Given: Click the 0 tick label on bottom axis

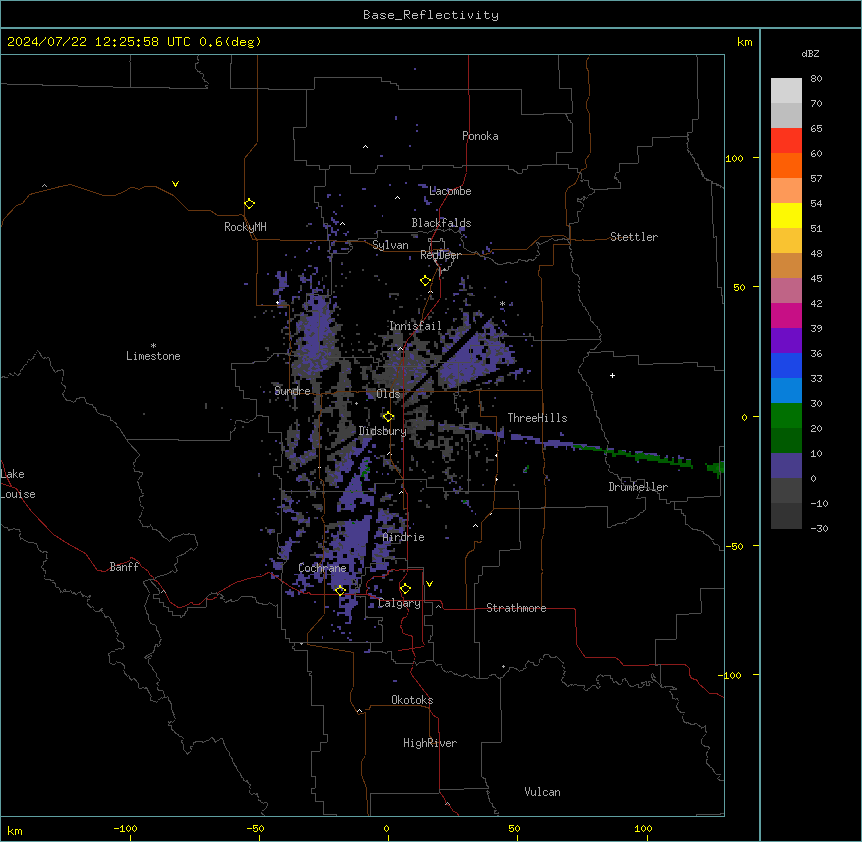Looking at the screenshot, I should point(386,829).
